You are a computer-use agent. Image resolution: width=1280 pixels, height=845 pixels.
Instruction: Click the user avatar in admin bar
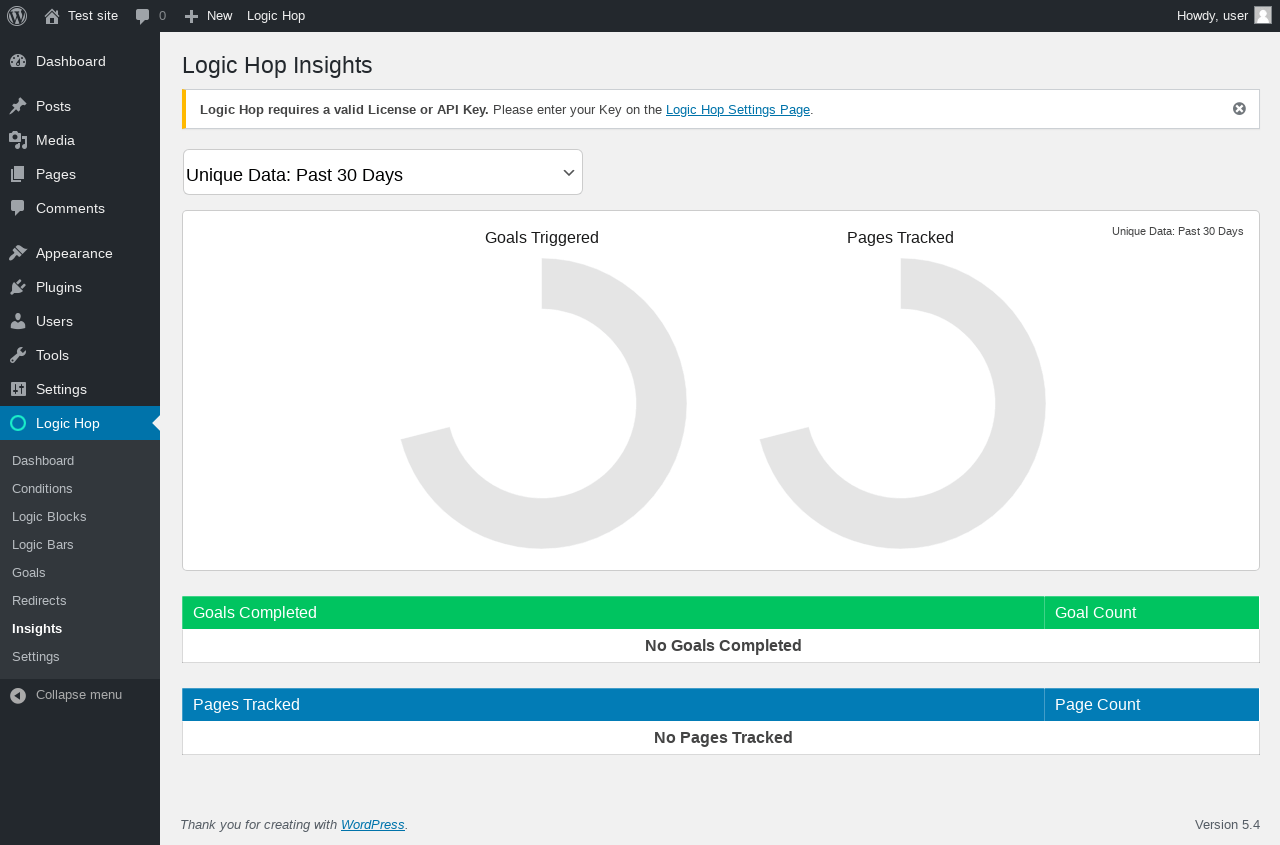1263,15
